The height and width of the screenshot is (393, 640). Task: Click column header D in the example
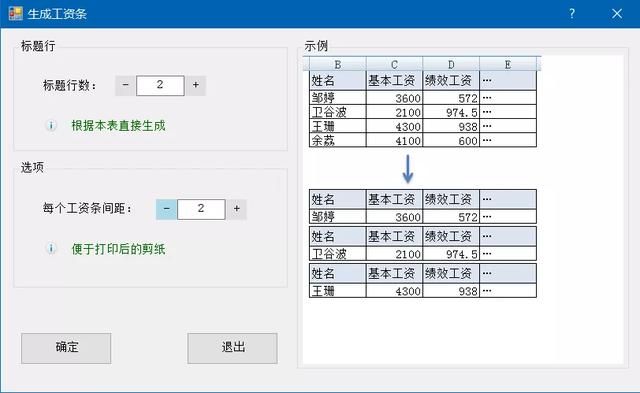[451, 64]
